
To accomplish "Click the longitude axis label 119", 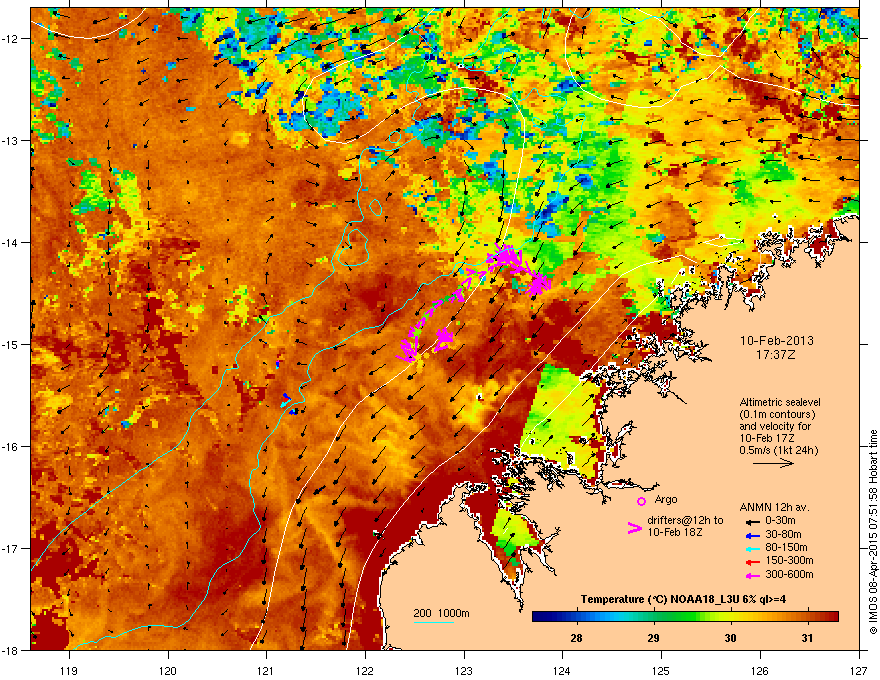I will coord(69,671).
